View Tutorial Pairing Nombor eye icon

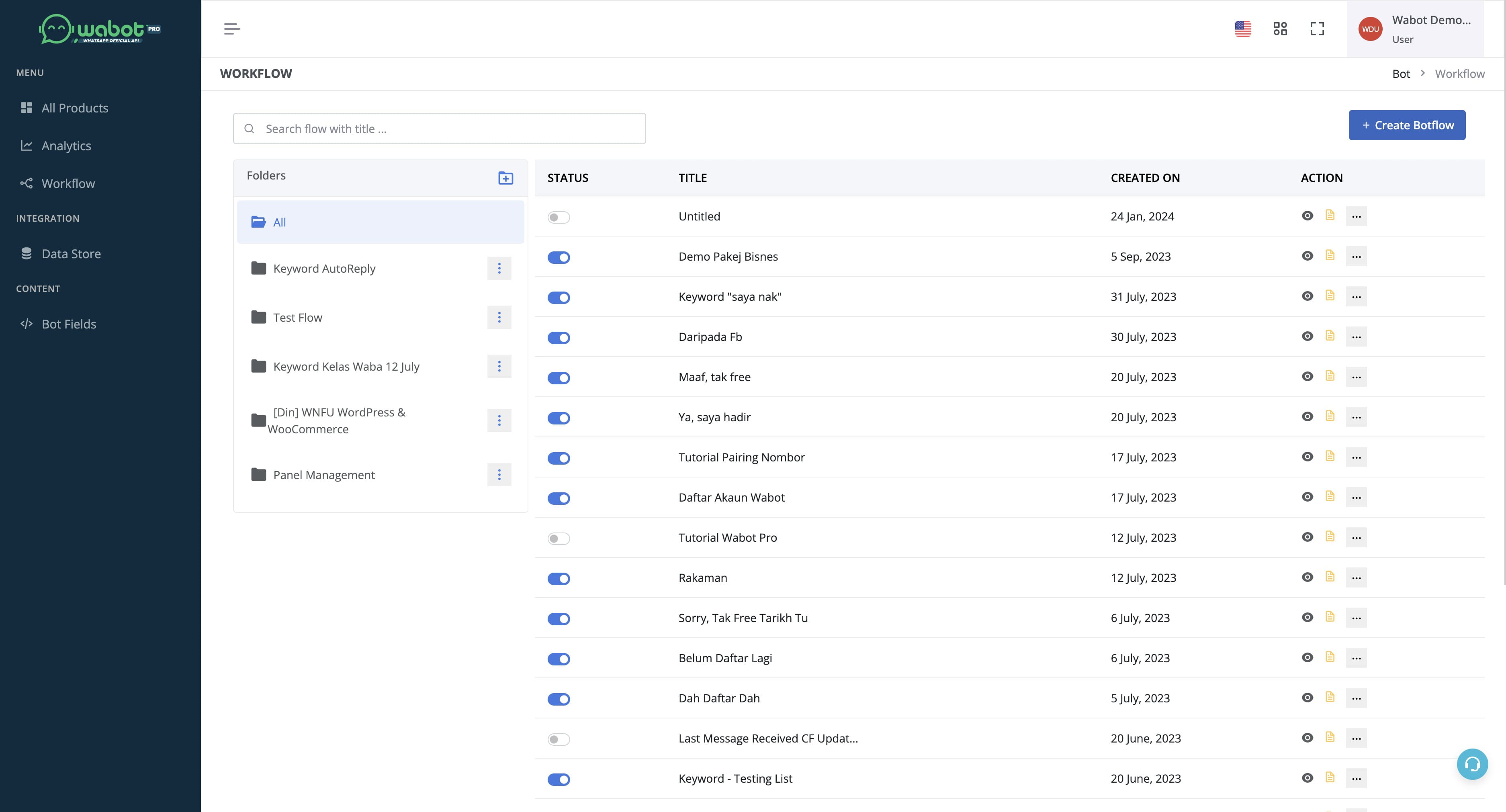coord(1307,457)
